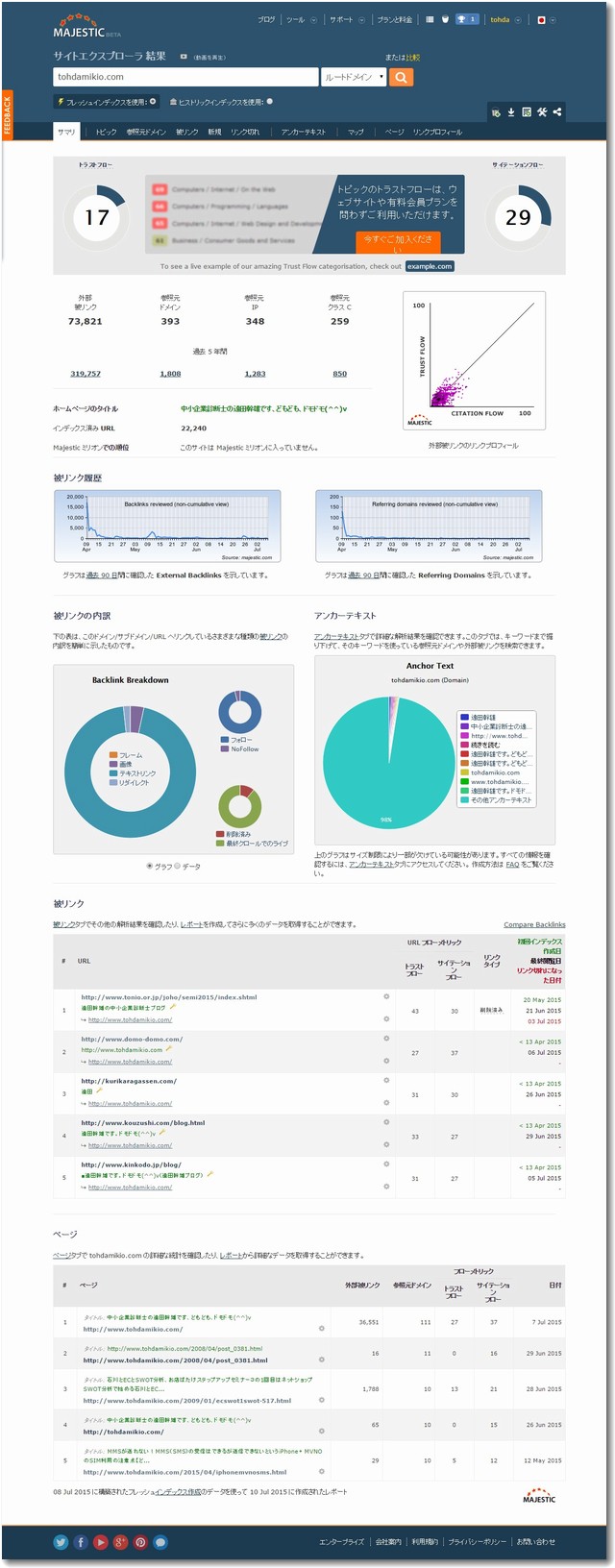Click the Referring domains reviewed history graph
The image size is (615, 1568).
pos(429,527)
